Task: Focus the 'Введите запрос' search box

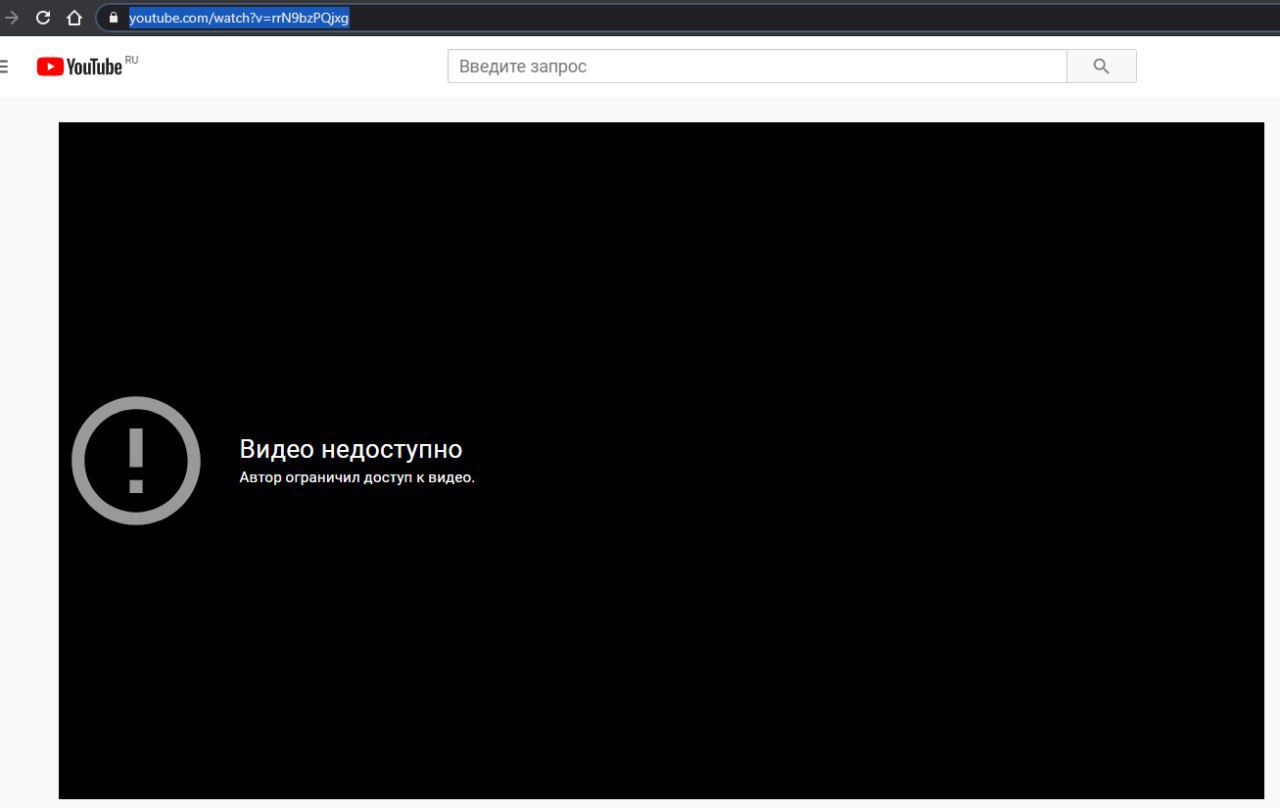Action: coord(757,66)
